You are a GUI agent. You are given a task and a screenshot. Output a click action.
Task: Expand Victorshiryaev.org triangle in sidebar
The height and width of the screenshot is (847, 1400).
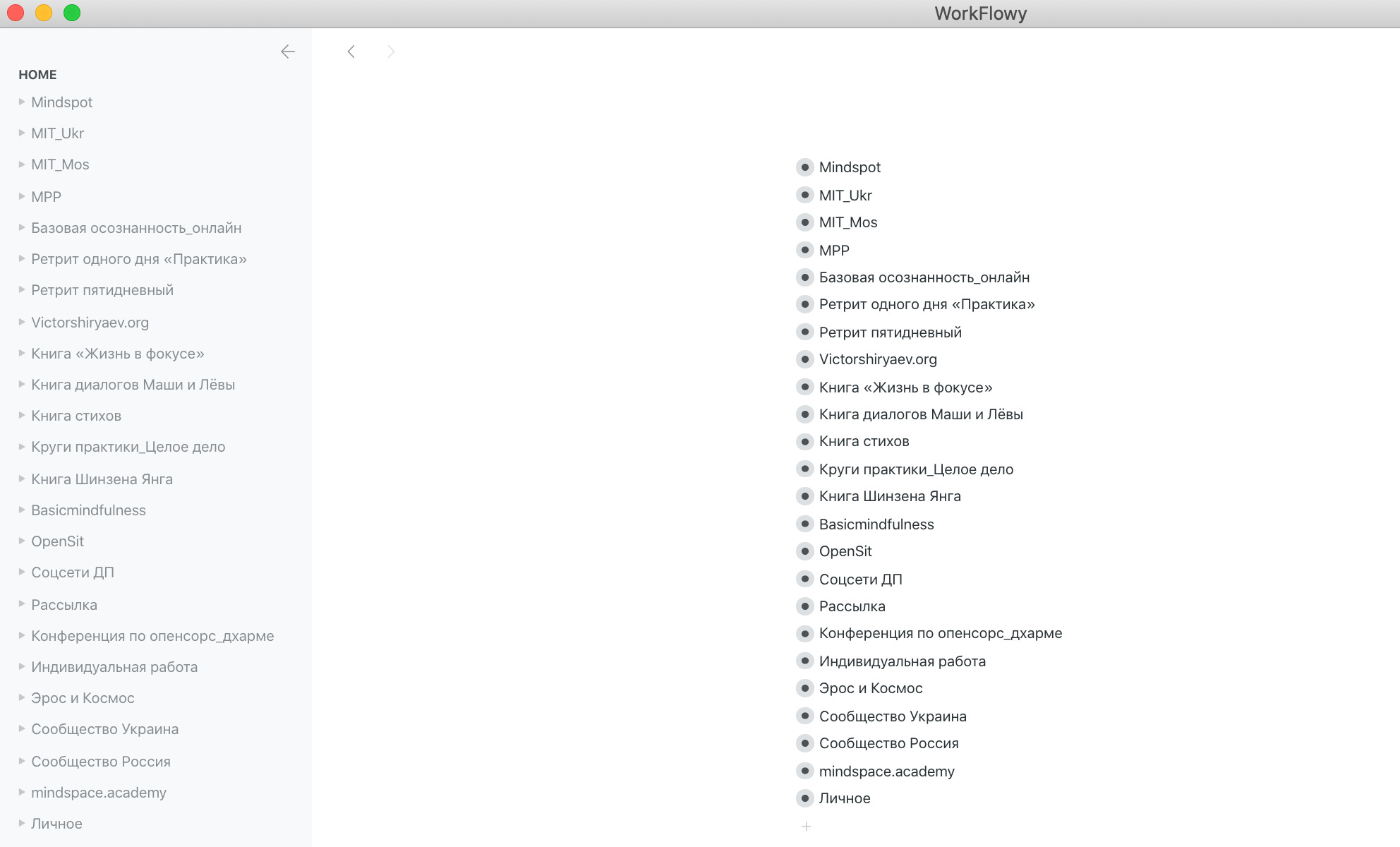pyautogui.click(x=22, y=322)
